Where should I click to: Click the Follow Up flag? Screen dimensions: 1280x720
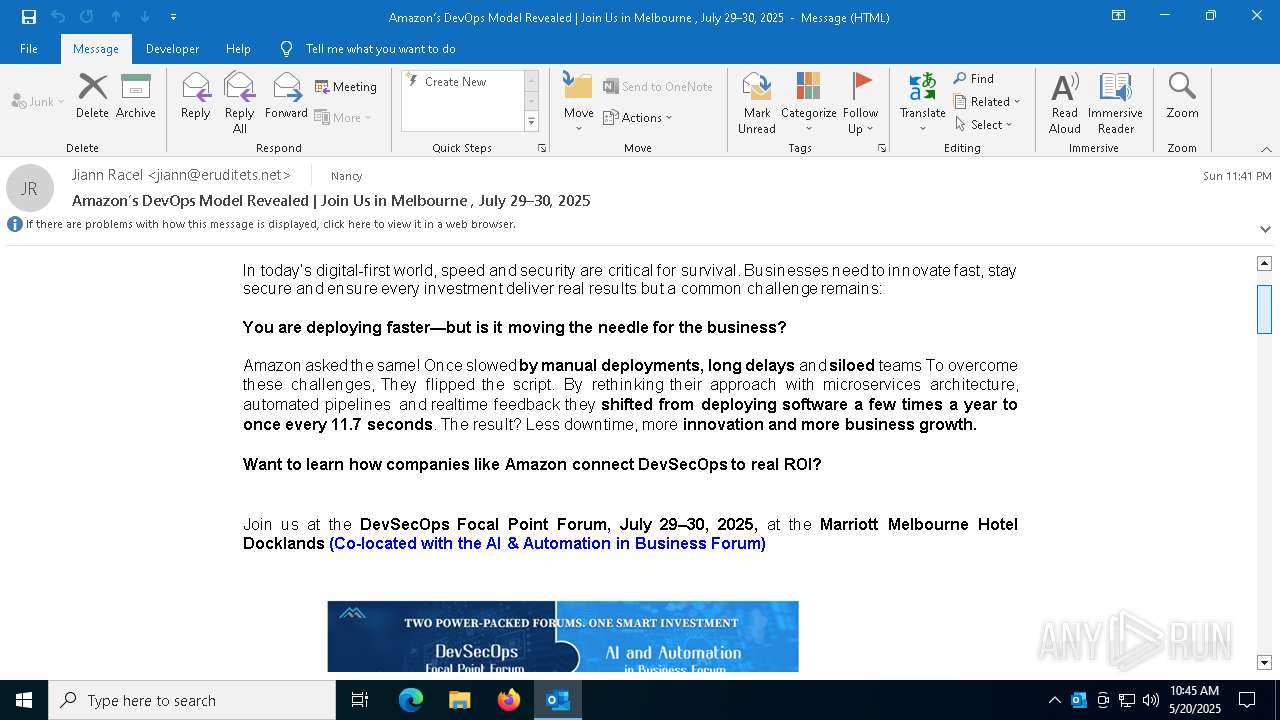tap(860, 102)
